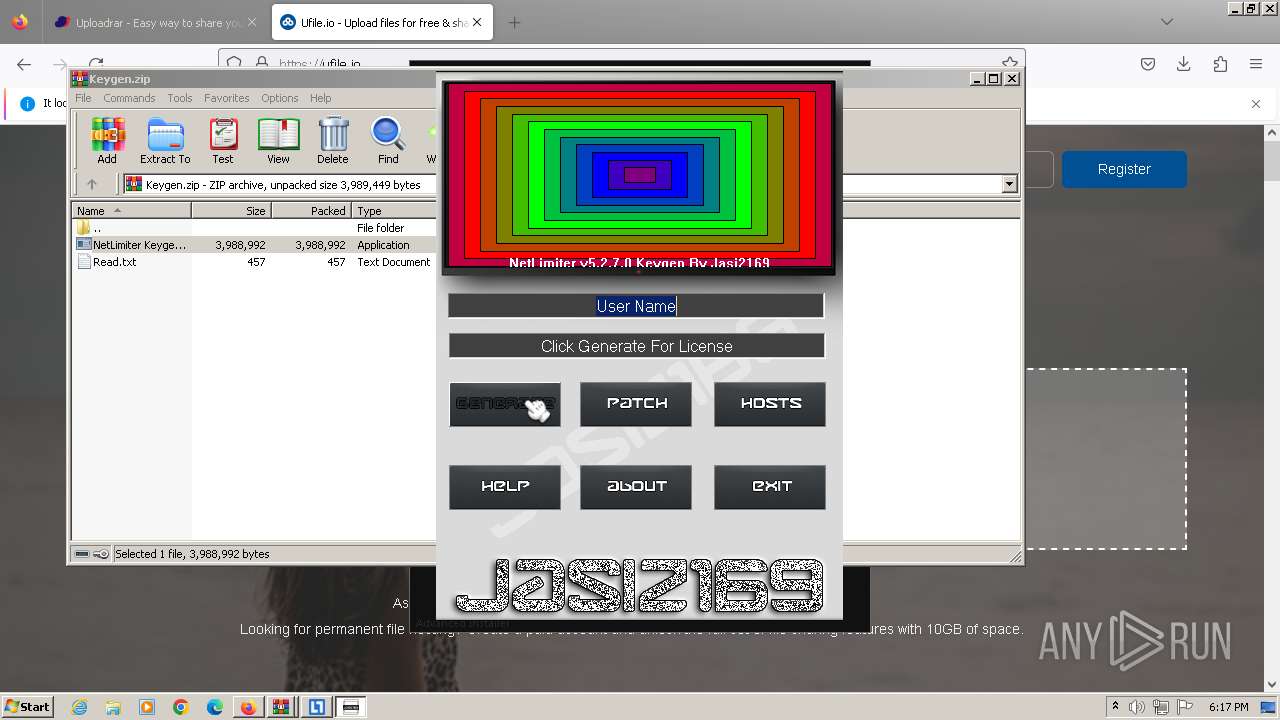Click the GENERATE button in the keygen
Viewport: 1280px width, 720px height.
[x=505, y=404]
